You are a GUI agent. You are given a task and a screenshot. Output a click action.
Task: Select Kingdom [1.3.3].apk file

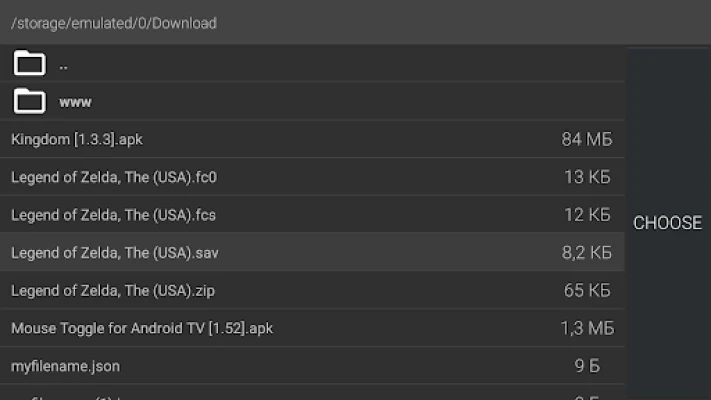point(84,140)
